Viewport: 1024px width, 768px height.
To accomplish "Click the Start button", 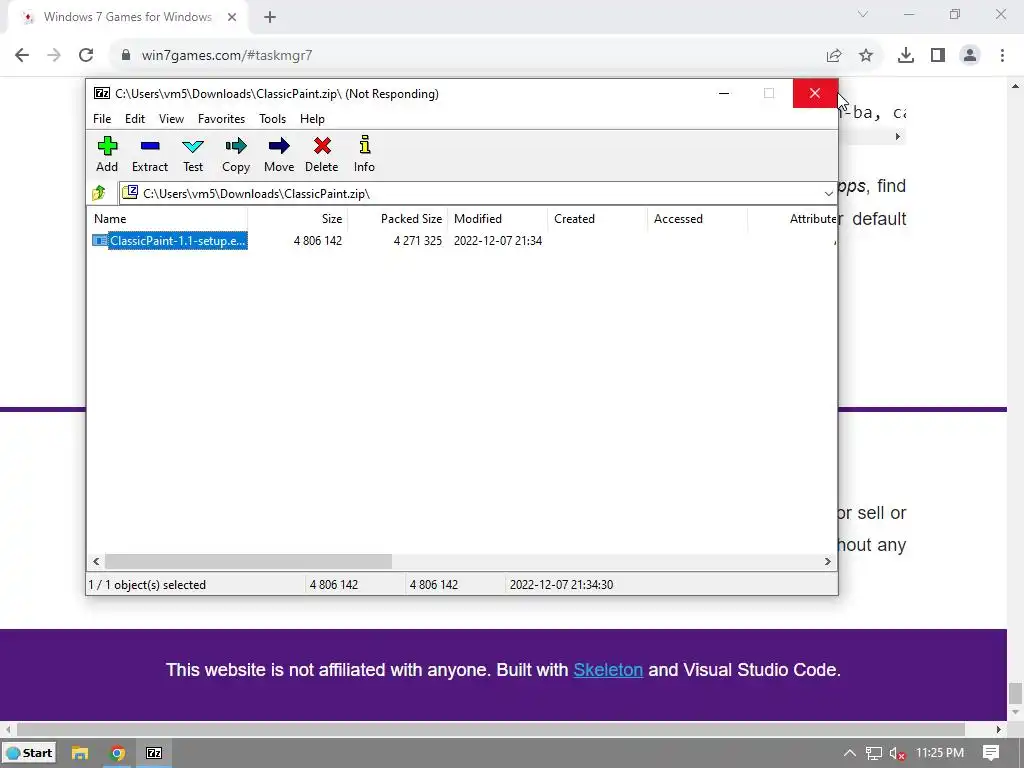I will [x=29, y=753].
